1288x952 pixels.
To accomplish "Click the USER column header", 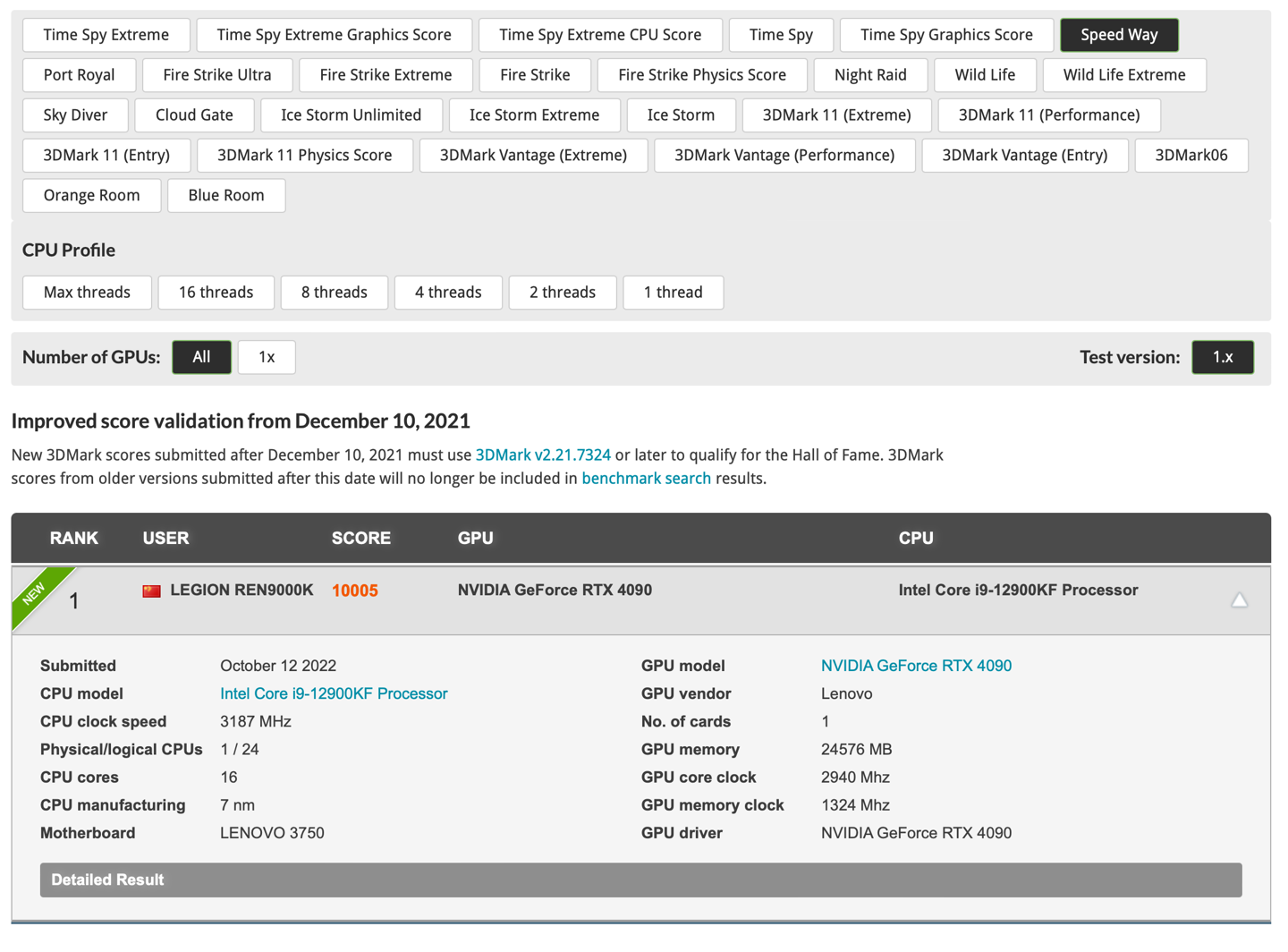I will pos(165,539).
